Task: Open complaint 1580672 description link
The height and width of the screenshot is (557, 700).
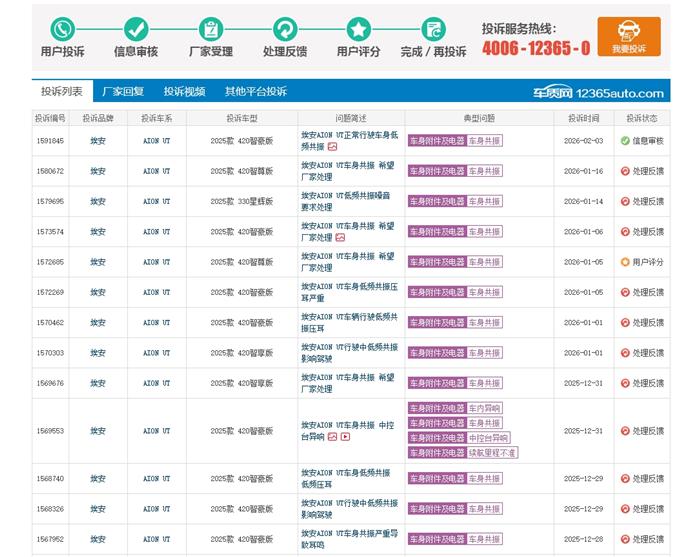Action: 349,171
